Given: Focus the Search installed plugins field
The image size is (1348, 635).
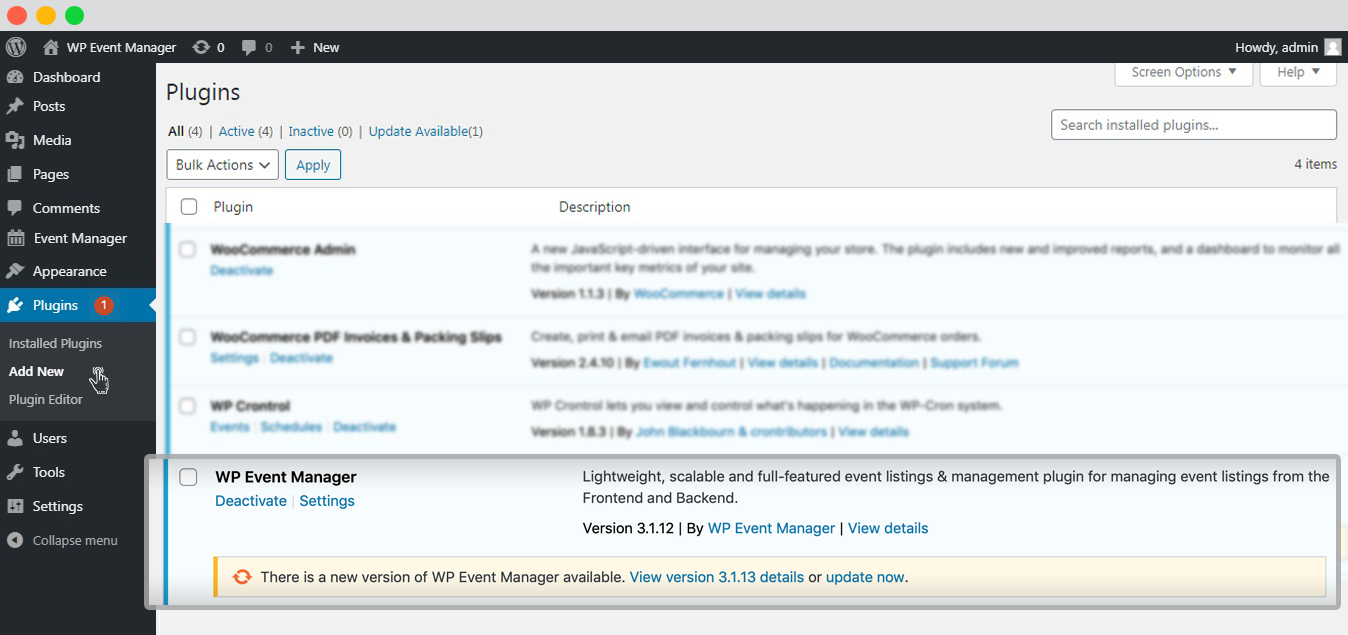Looking at the screenshot, I should [1194, 125].
